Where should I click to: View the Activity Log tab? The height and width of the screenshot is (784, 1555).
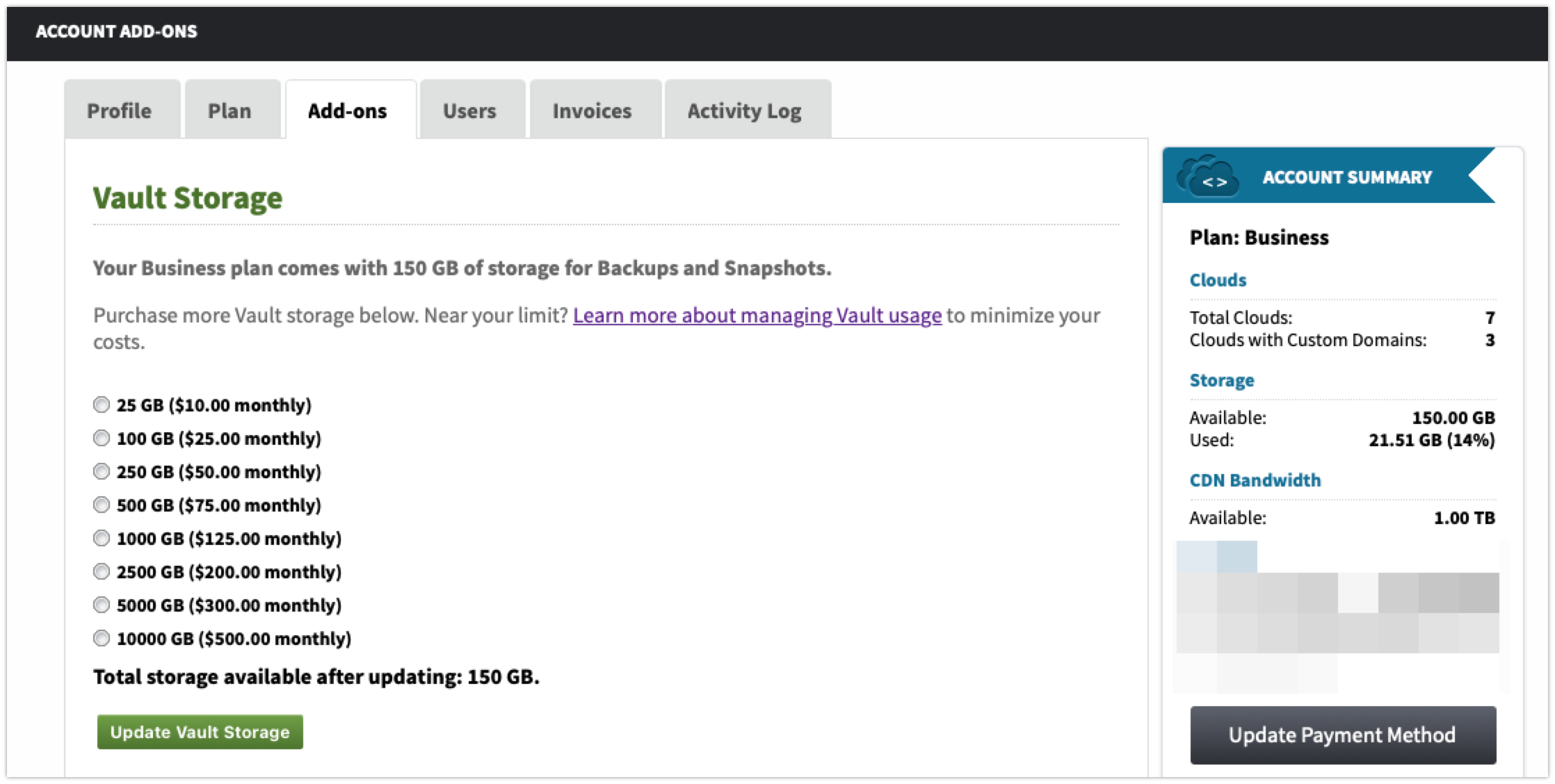click(747, 110)
